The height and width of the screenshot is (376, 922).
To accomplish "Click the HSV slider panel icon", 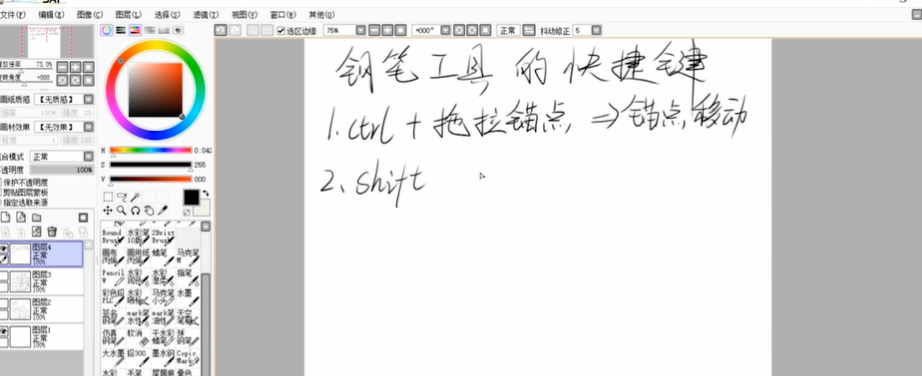I will point(135,31).
